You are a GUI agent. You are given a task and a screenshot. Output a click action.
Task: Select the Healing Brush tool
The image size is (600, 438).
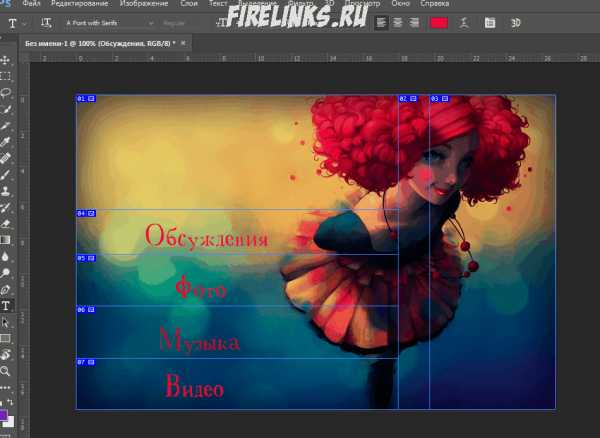click(x=5, y=158)
